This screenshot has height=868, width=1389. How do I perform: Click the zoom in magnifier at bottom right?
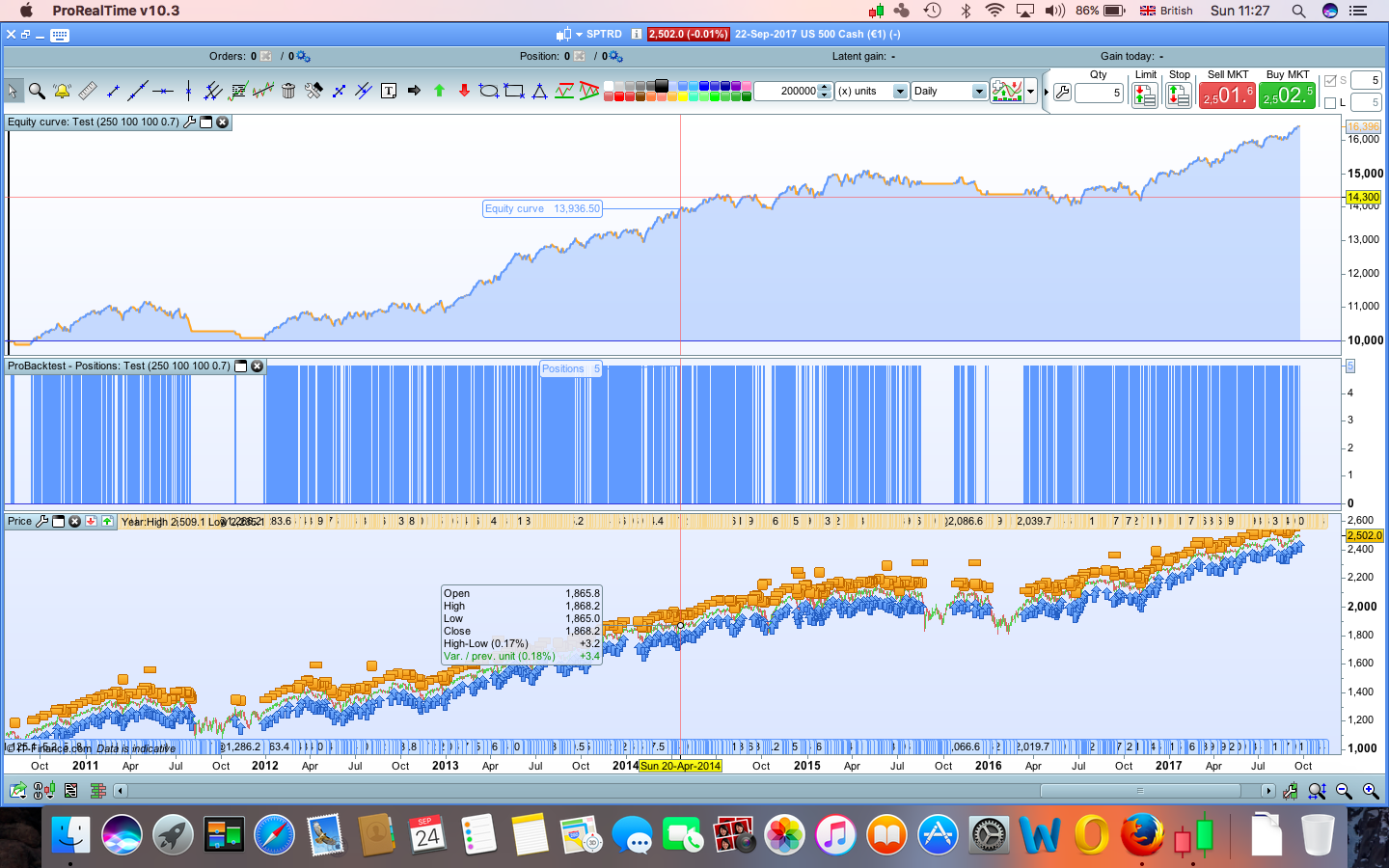1371,791
